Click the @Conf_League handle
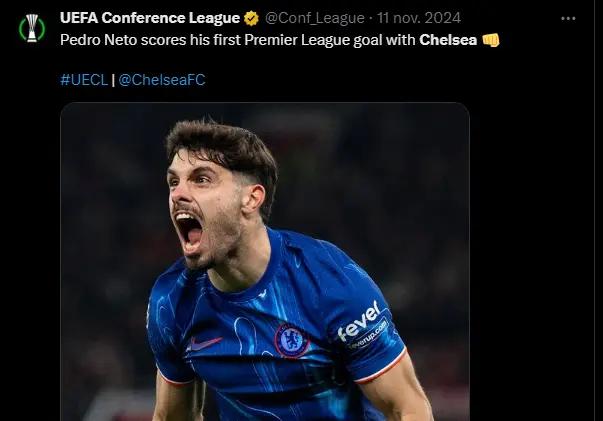This screenshot has height=421, width=603. 315,18
